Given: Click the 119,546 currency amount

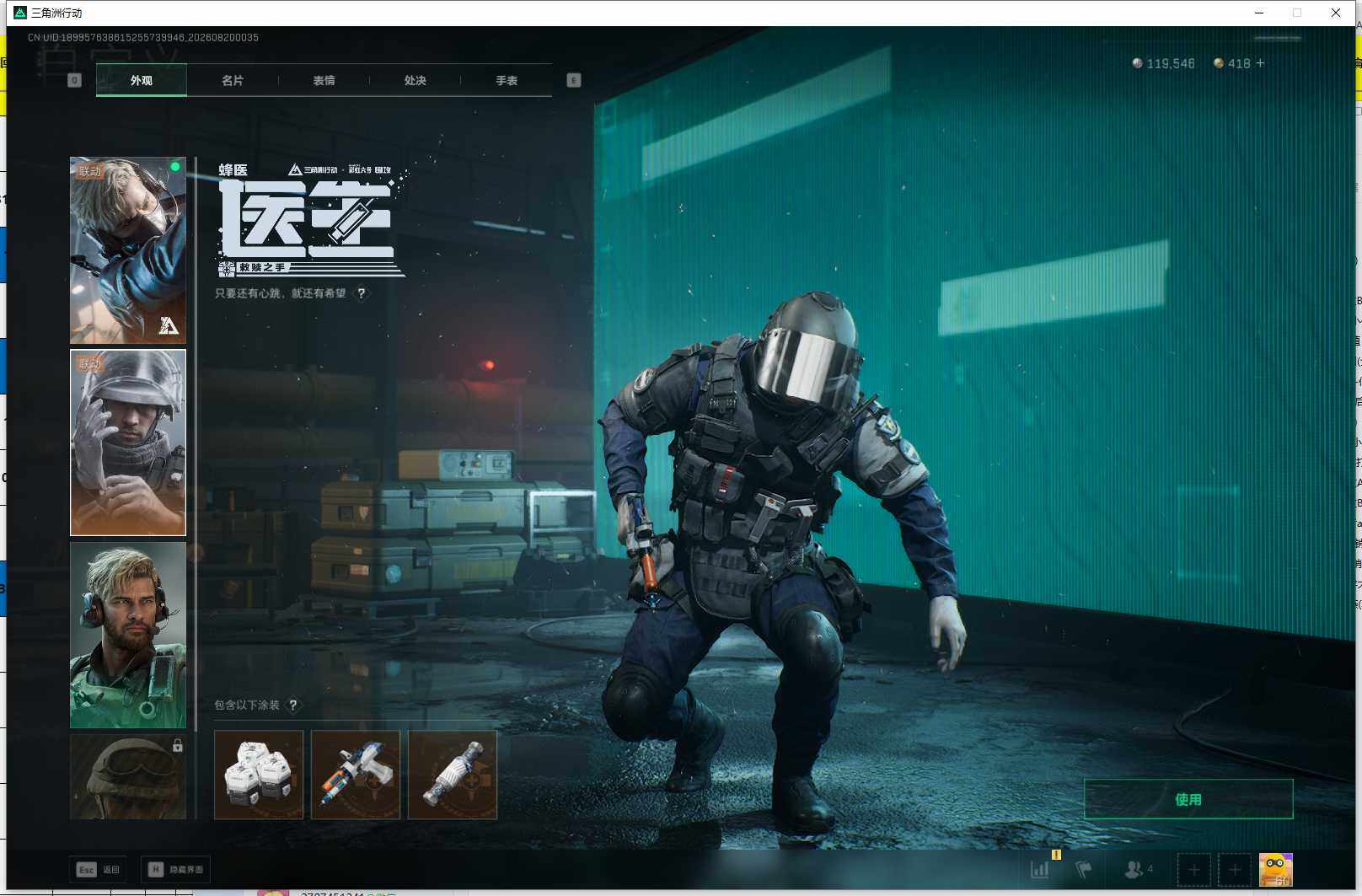Looking at the screenshot, I should coord(1171,63).
